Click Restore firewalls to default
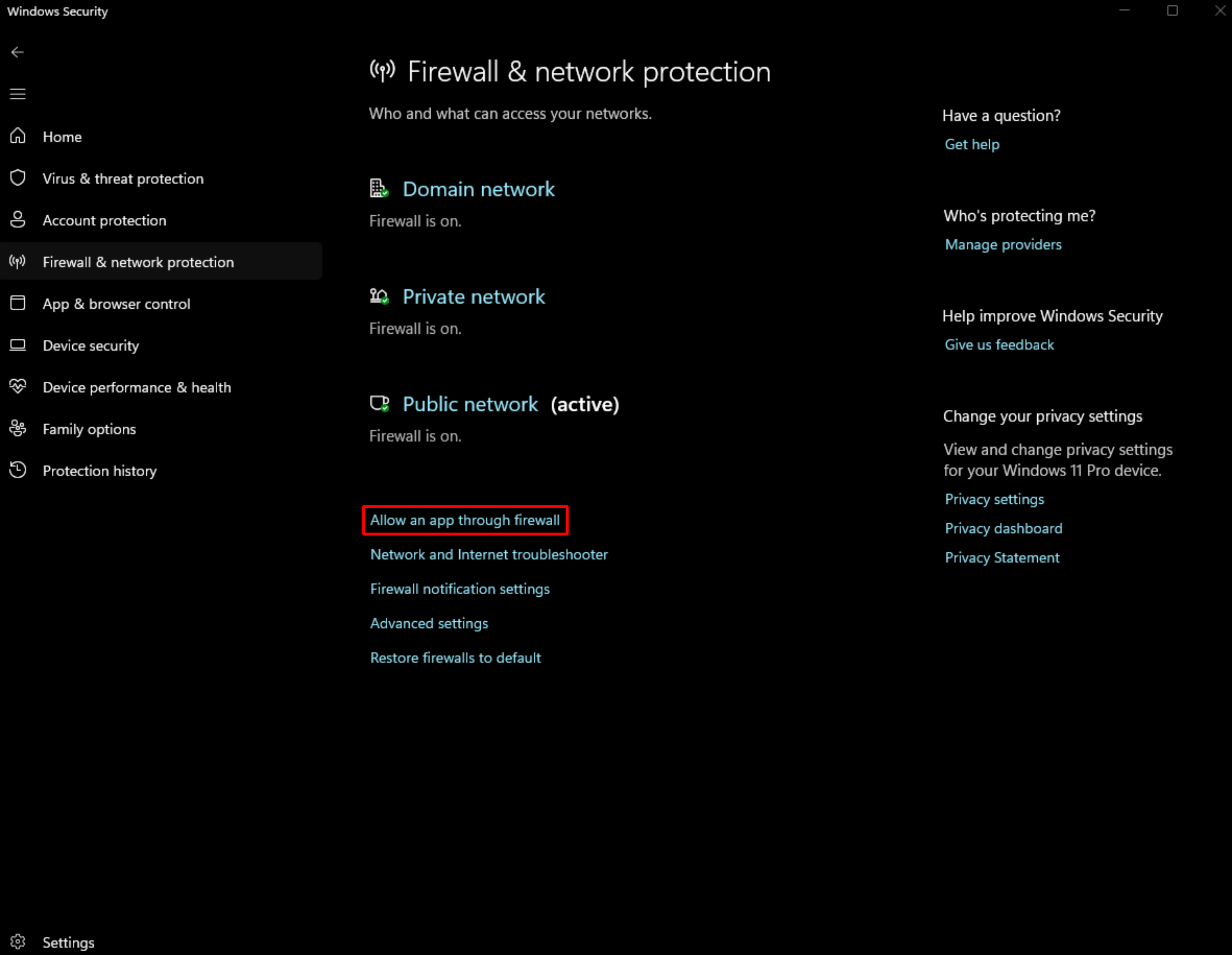The image size is (1232, 955). pyautogui.click(x=455, y=657)
